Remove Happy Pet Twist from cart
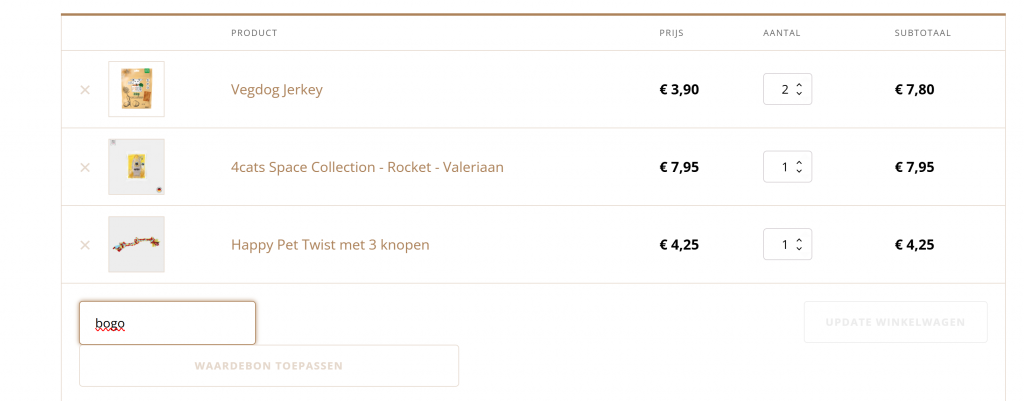1024x401 pixels. [x=85, y=245]
